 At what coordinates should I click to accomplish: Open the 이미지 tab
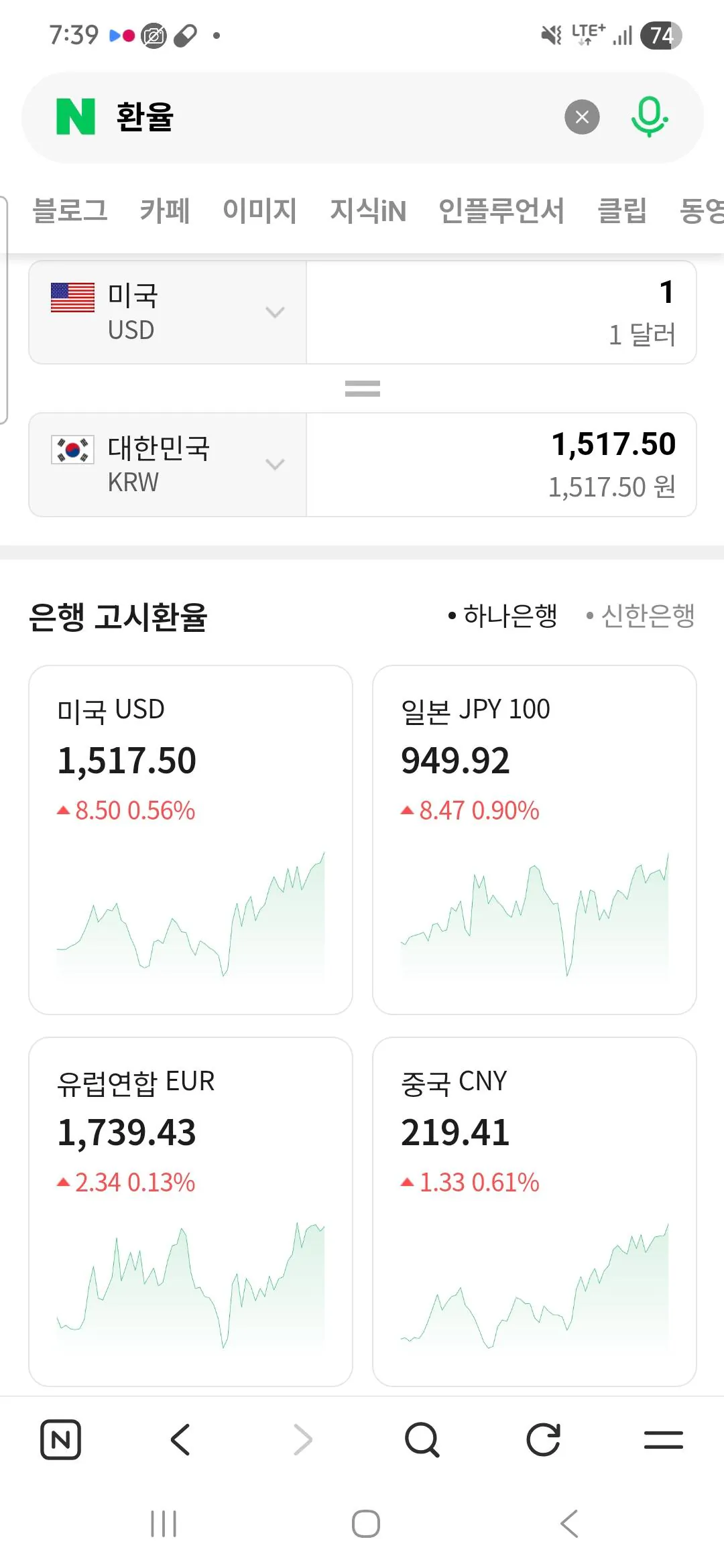coord(259,210)
